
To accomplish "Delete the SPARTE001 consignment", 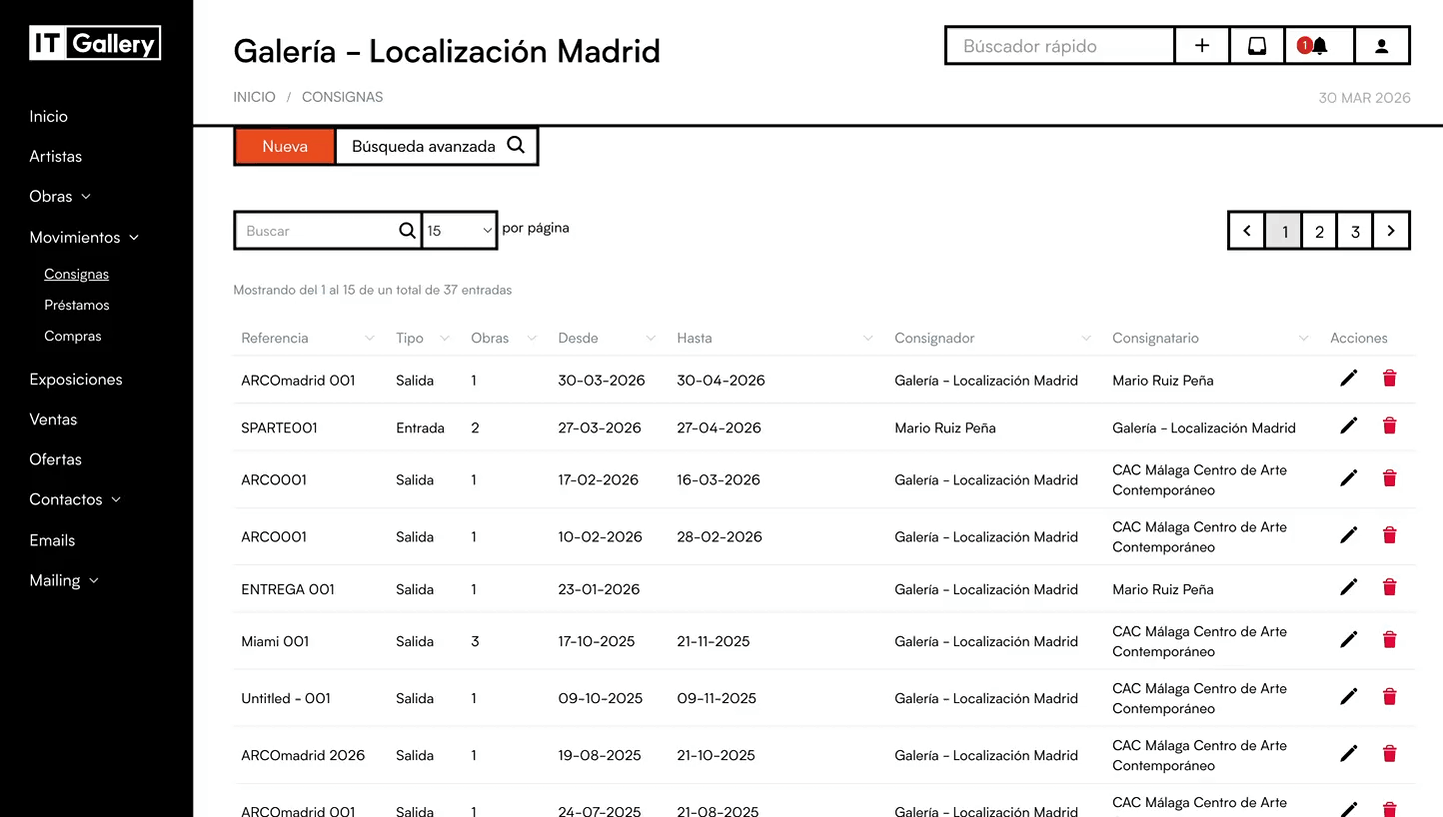I will click(x=1389, y=426).
